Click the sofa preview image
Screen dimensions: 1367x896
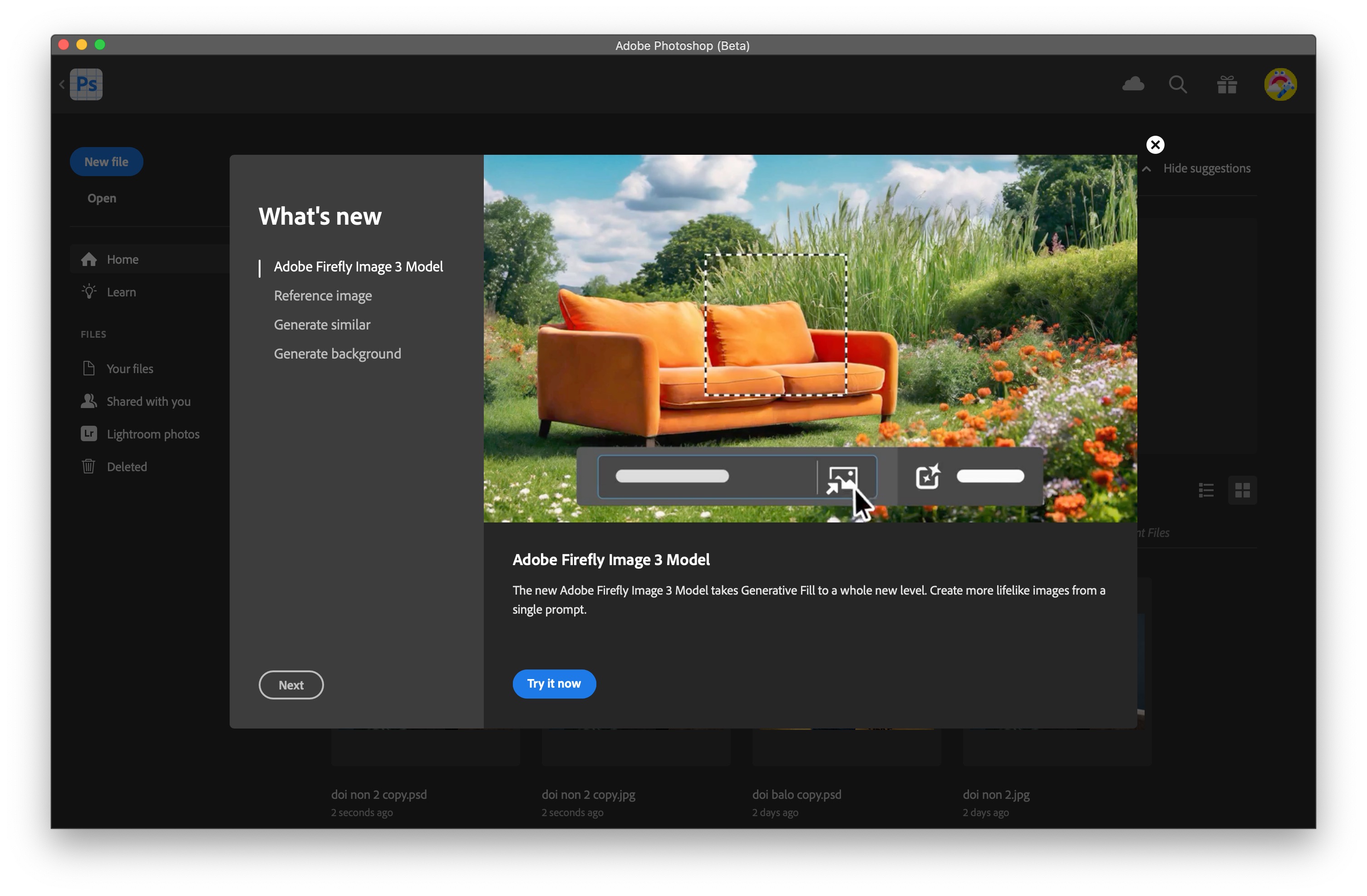(x=811, y=338)
